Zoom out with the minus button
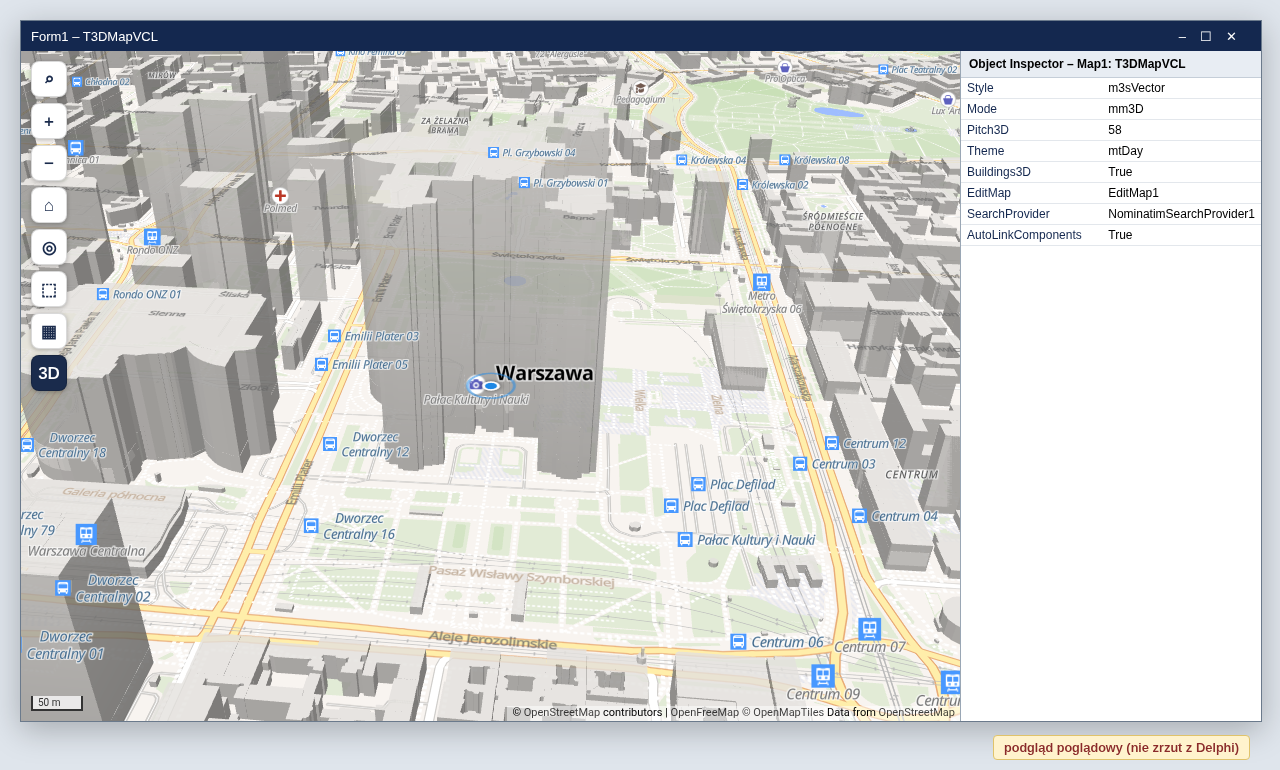Image resolution: width=1280 pixels, height=770 pixels. [49, 163]
